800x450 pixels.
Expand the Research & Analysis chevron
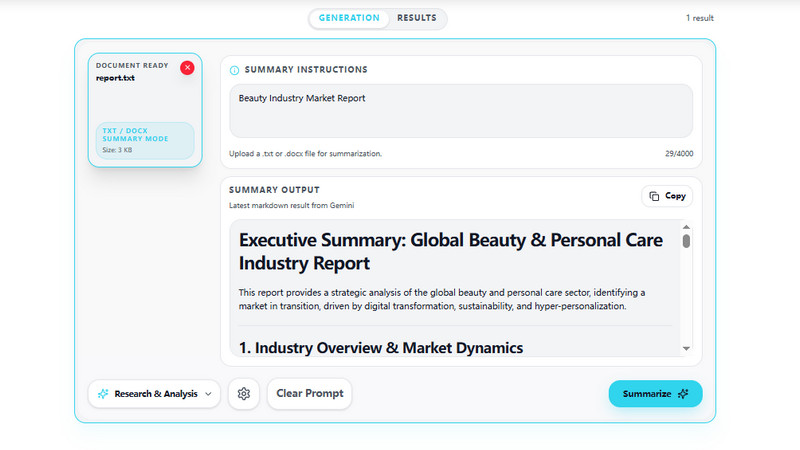(208, 394)
